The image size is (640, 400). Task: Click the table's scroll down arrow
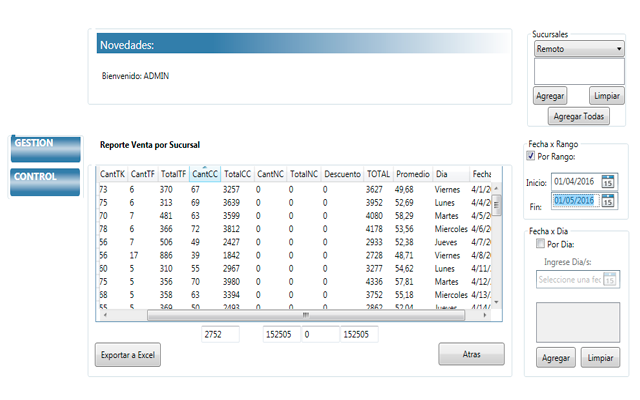click(495, 300)
